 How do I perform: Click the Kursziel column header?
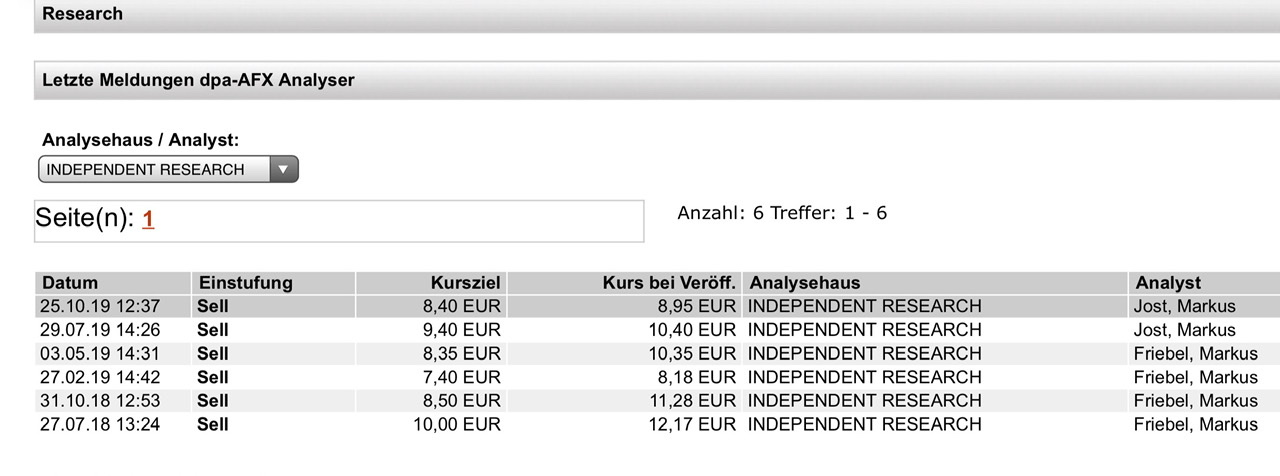coord(465,283)
